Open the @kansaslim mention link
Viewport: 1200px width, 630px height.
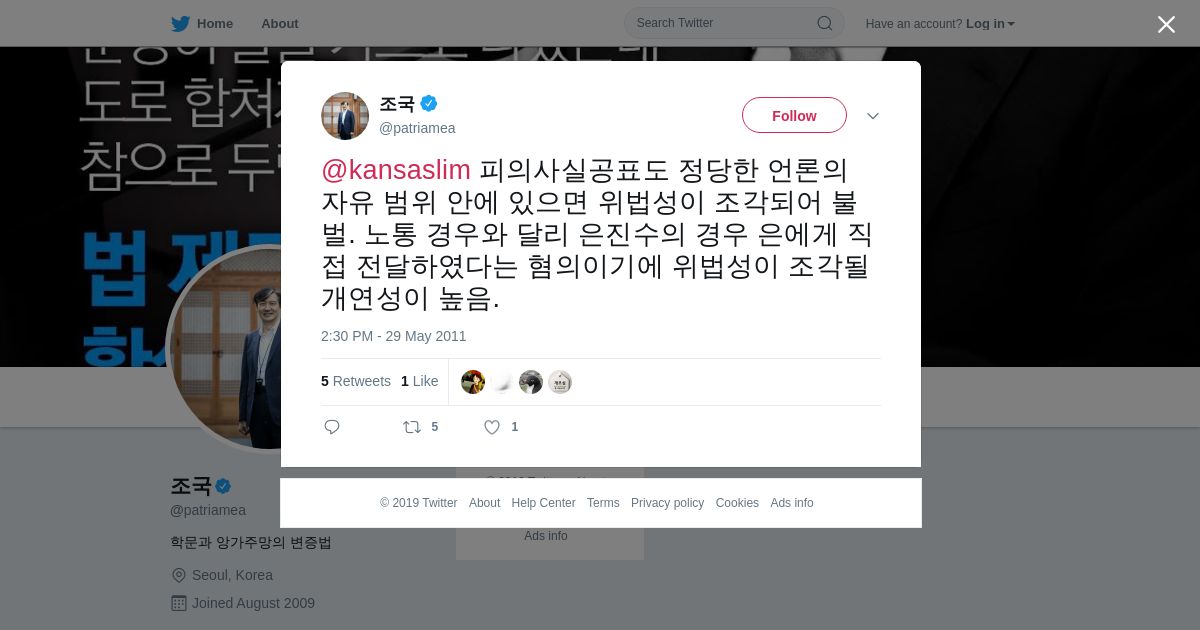point(396,170)
